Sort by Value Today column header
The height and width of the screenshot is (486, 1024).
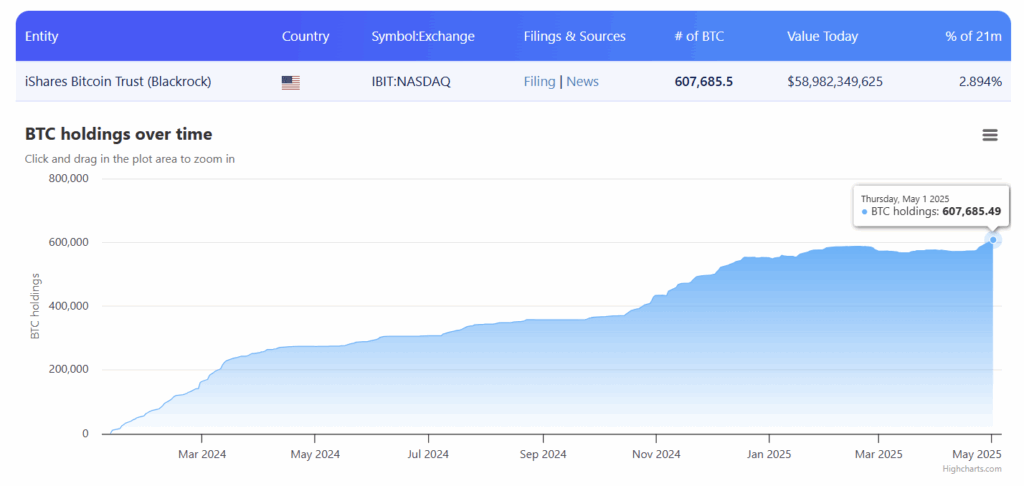pyautogui.click(x=822, y=36)
